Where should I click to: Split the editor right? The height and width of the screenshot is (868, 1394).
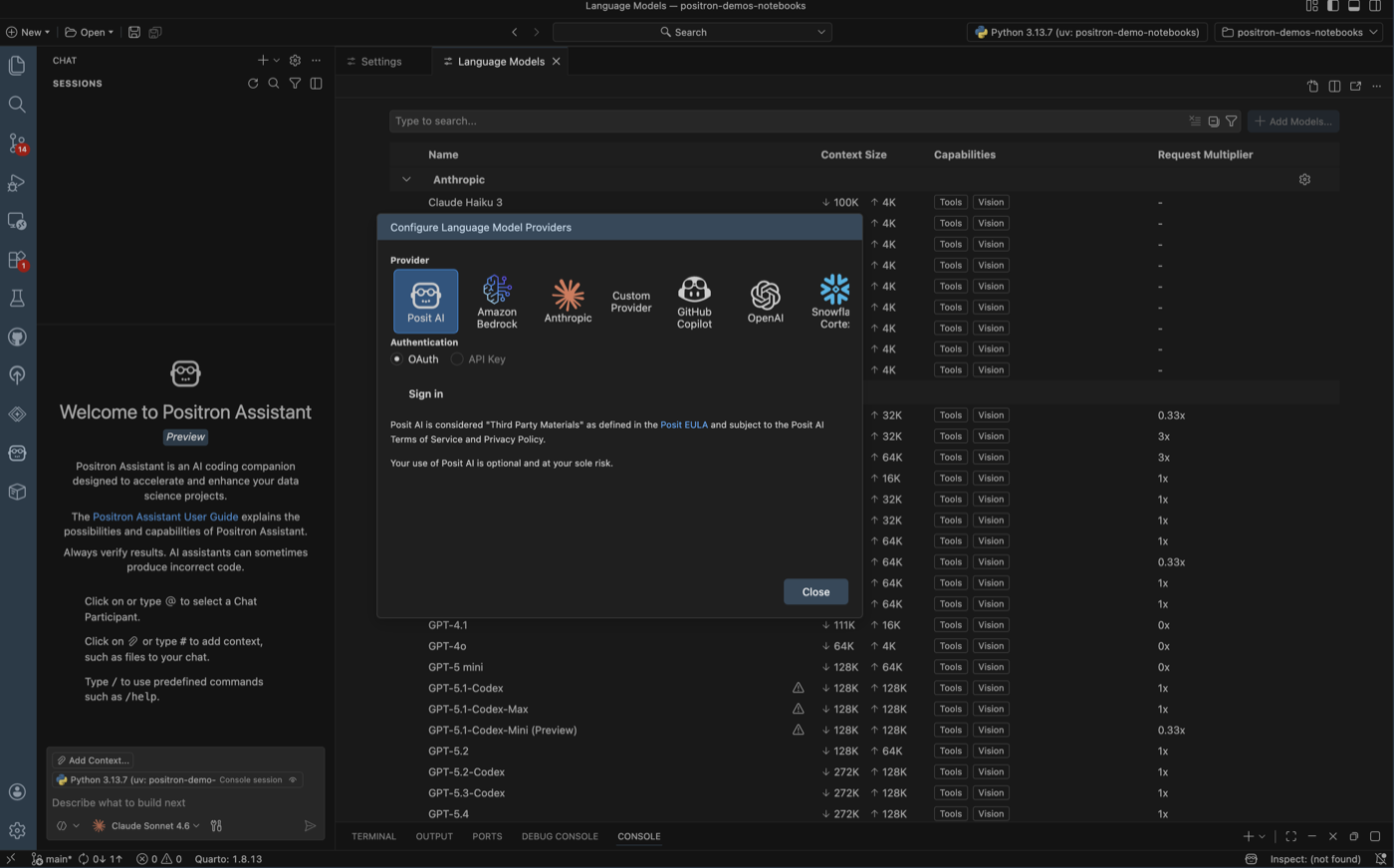1334,87
